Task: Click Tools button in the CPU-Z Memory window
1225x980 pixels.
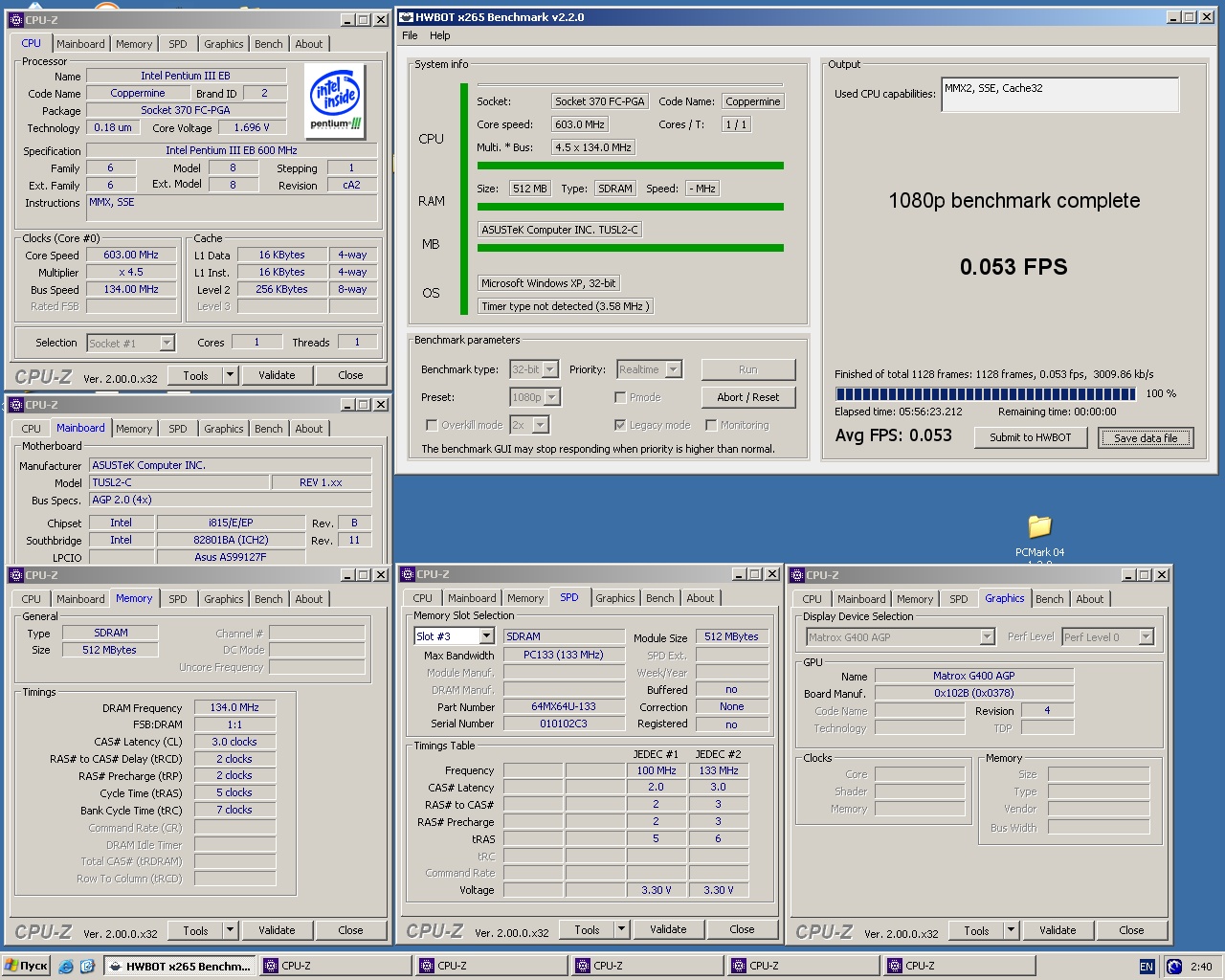Action: (195, 930)
